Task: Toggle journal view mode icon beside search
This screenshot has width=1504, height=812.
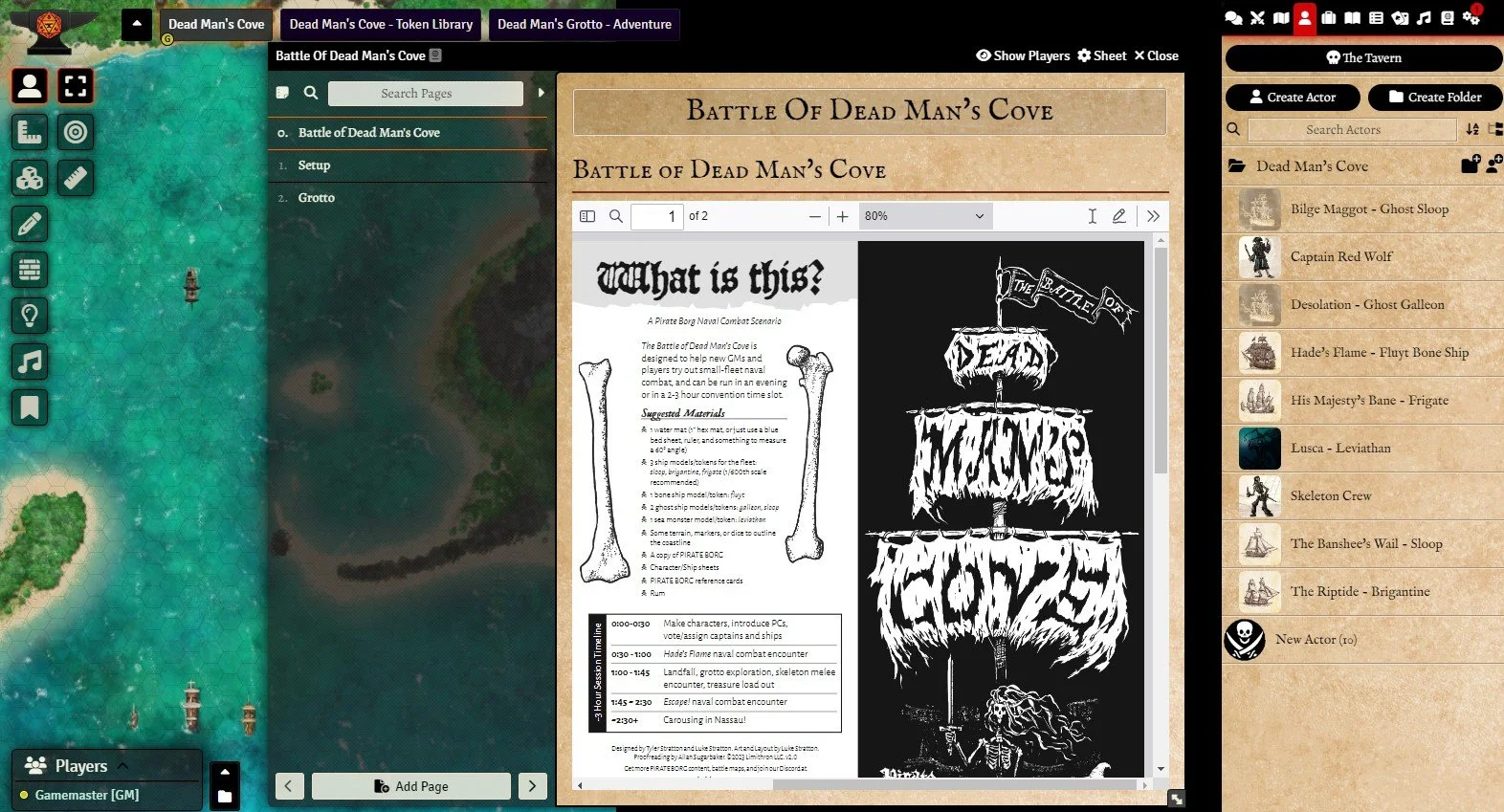Action: point(282,93)
